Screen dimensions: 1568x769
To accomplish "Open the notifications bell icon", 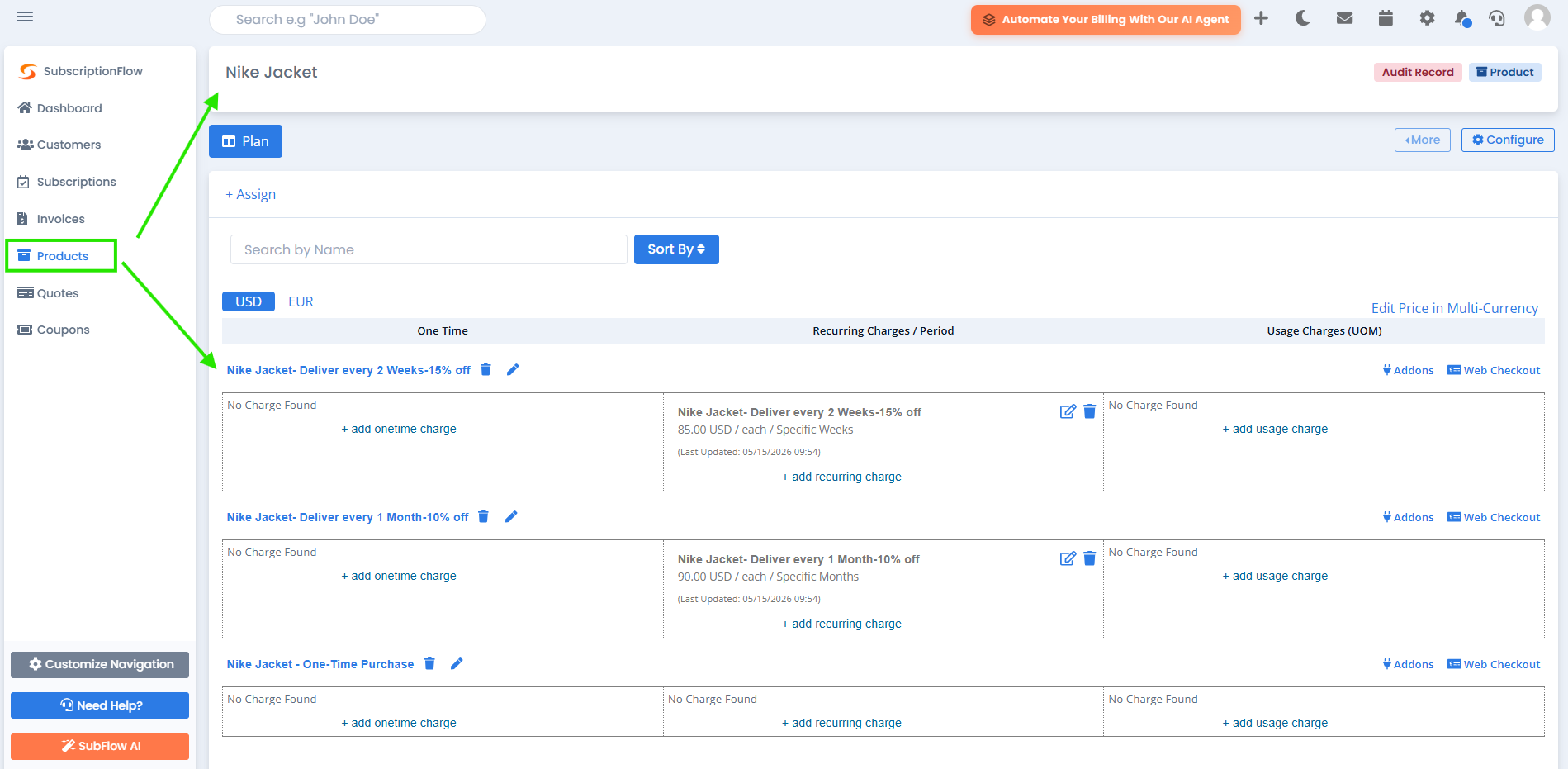I will pyautogui.click(x=1462, y=18).
